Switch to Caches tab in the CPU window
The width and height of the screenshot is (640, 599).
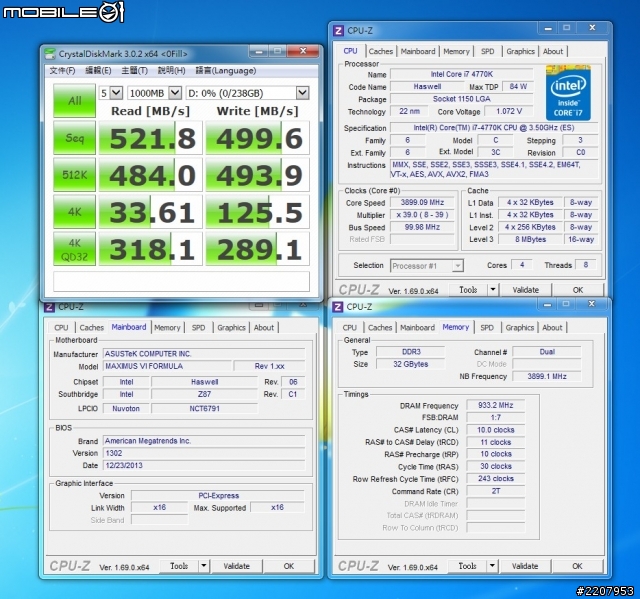pyautogui.click(x=380, y=51)
